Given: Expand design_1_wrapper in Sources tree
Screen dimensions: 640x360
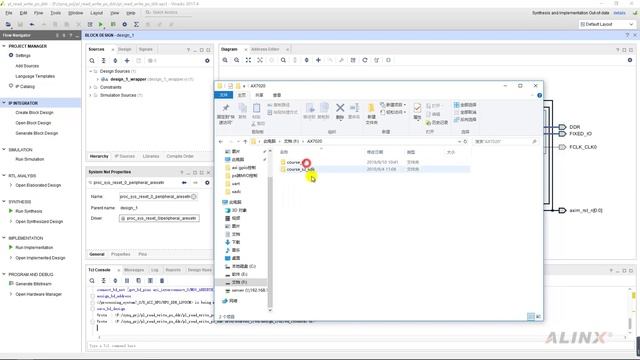Looking at the screenshot, I should tap(98, 79).
